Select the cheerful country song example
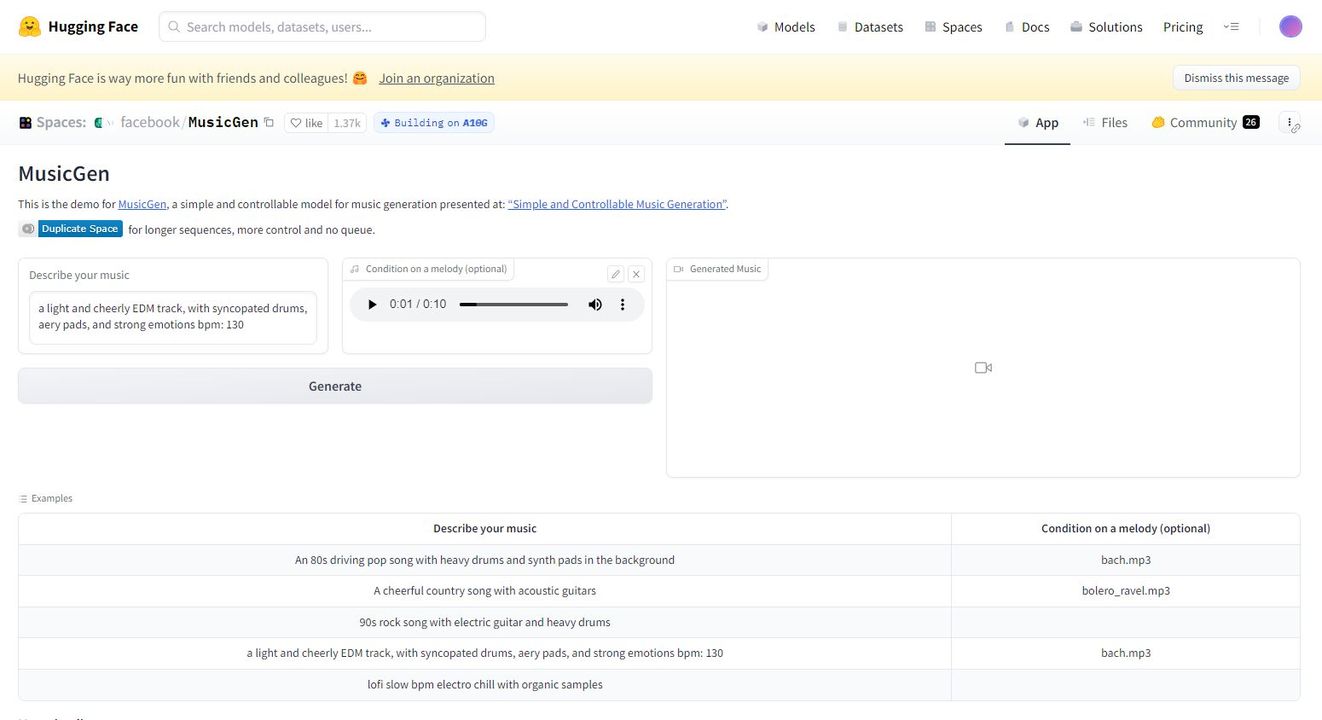1322x720 pixels. (485, 591)
